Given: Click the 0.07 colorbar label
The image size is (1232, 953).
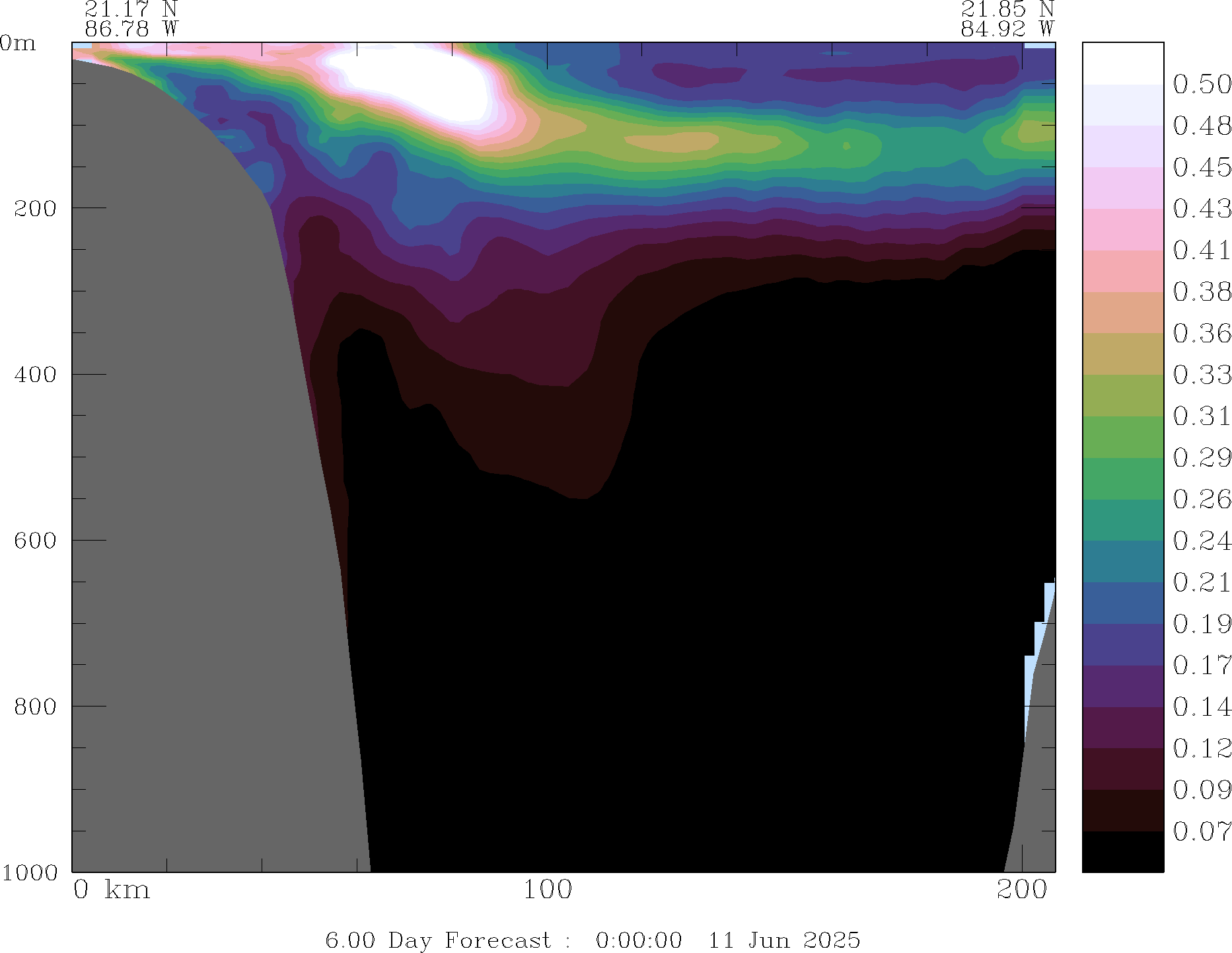Looking at the screenshot, I should (1202, 831).
